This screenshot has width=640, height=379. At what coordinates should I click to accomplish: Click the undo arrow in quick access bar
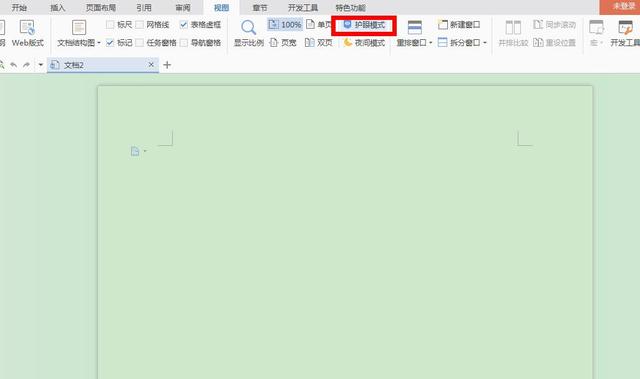click(x=13, y=65)
